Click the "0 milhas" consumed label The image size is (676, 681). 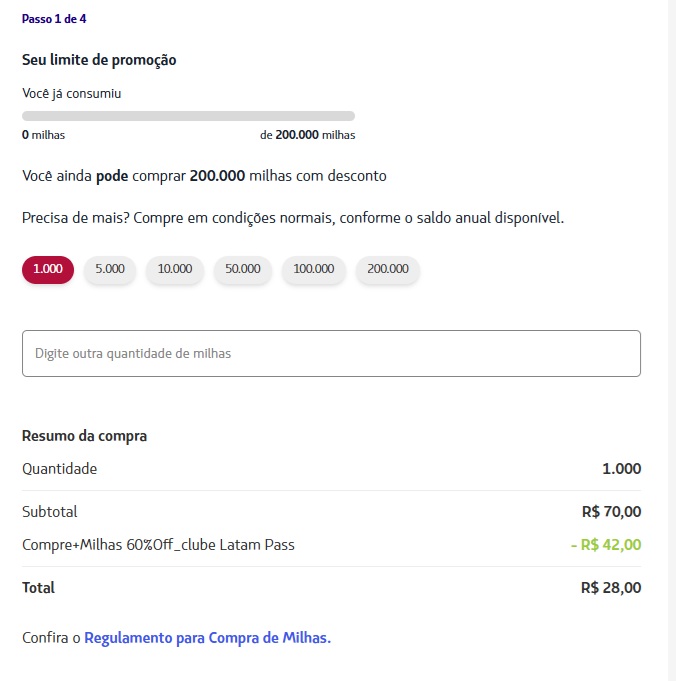tap(43, 135)
